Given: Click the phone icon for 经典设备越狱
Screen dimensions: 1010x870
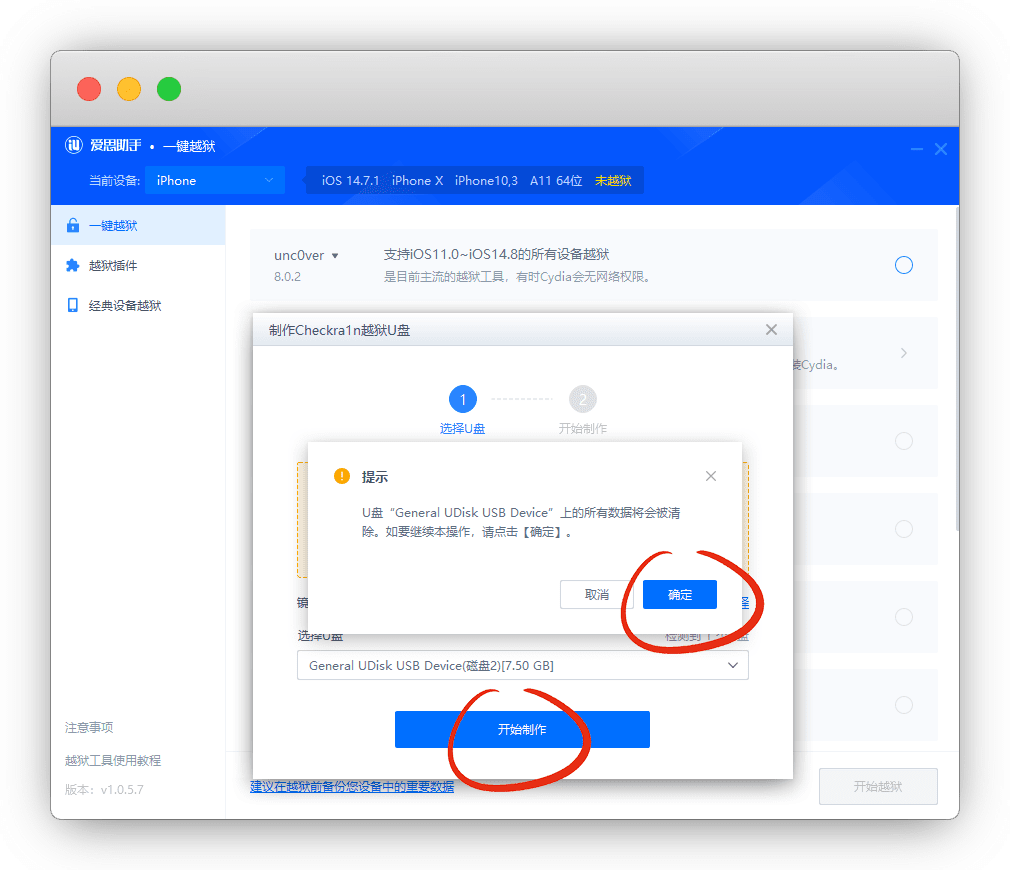Looking at the screenshot, I should click(x=72, y=306).
